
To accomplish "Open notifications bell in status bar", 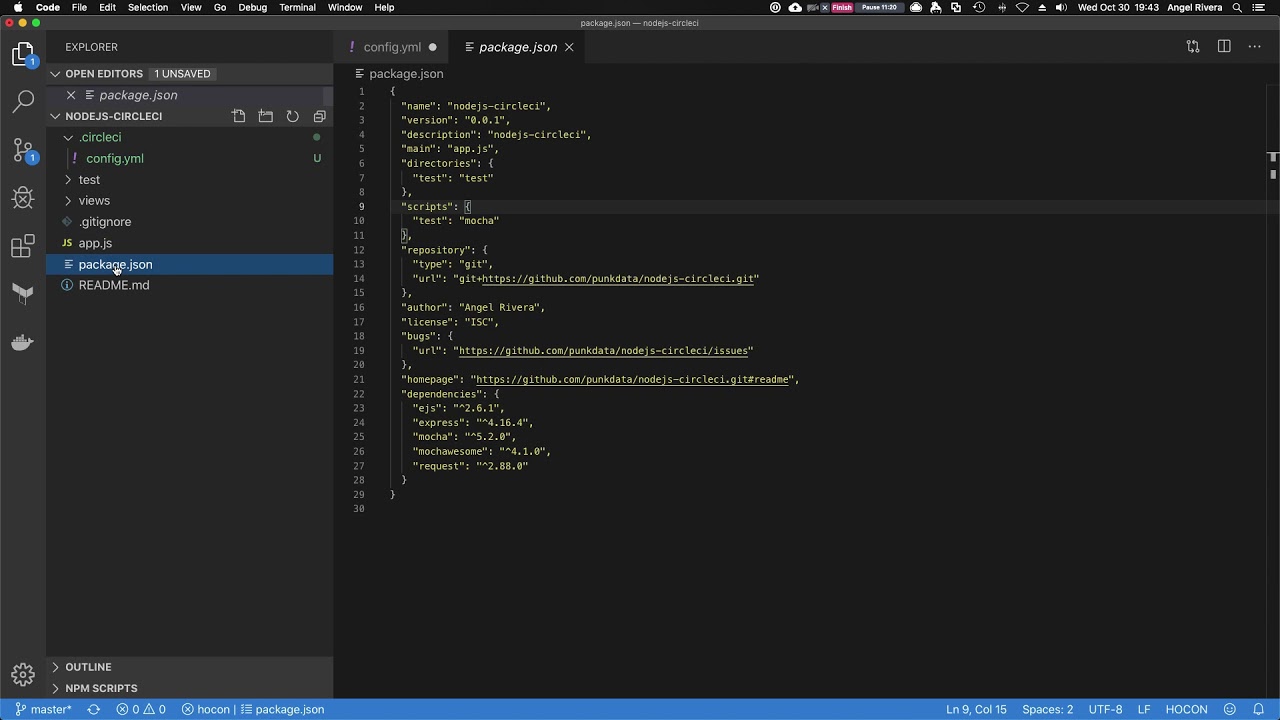I will [x=1259, y=709].
